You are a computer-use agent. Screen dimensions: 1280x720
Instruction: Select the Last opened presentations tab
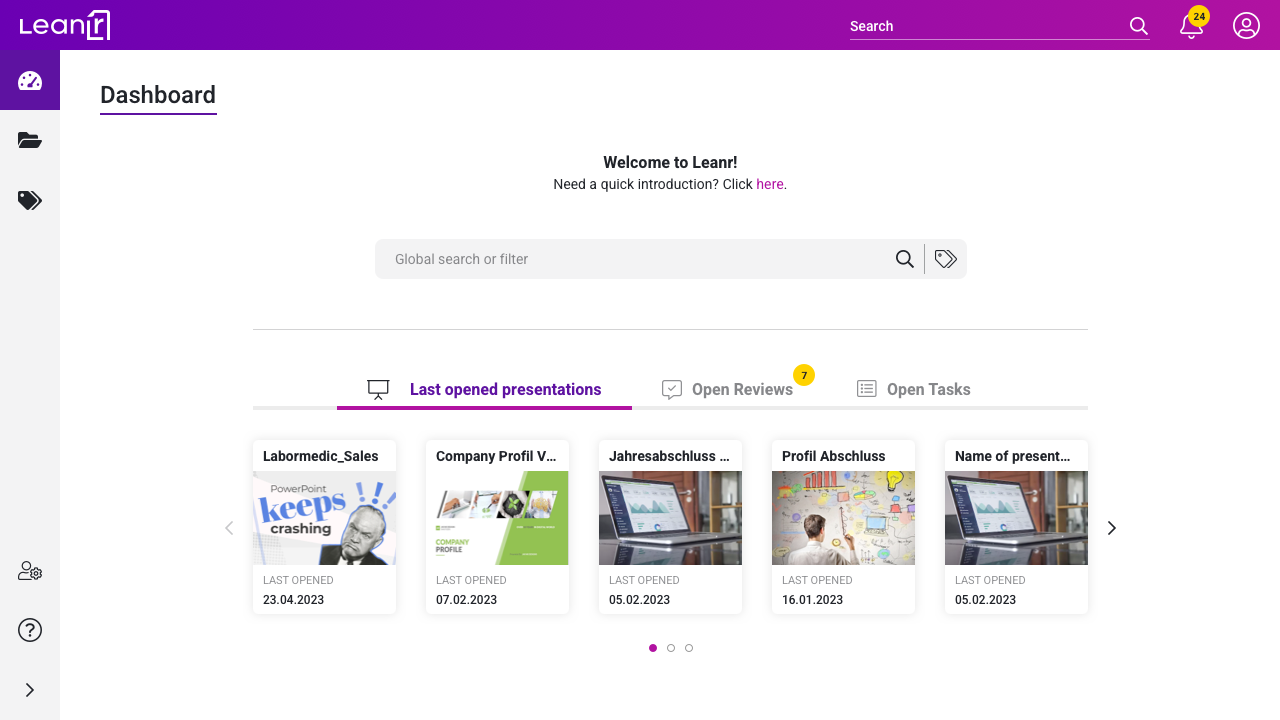tap(505, 389)
